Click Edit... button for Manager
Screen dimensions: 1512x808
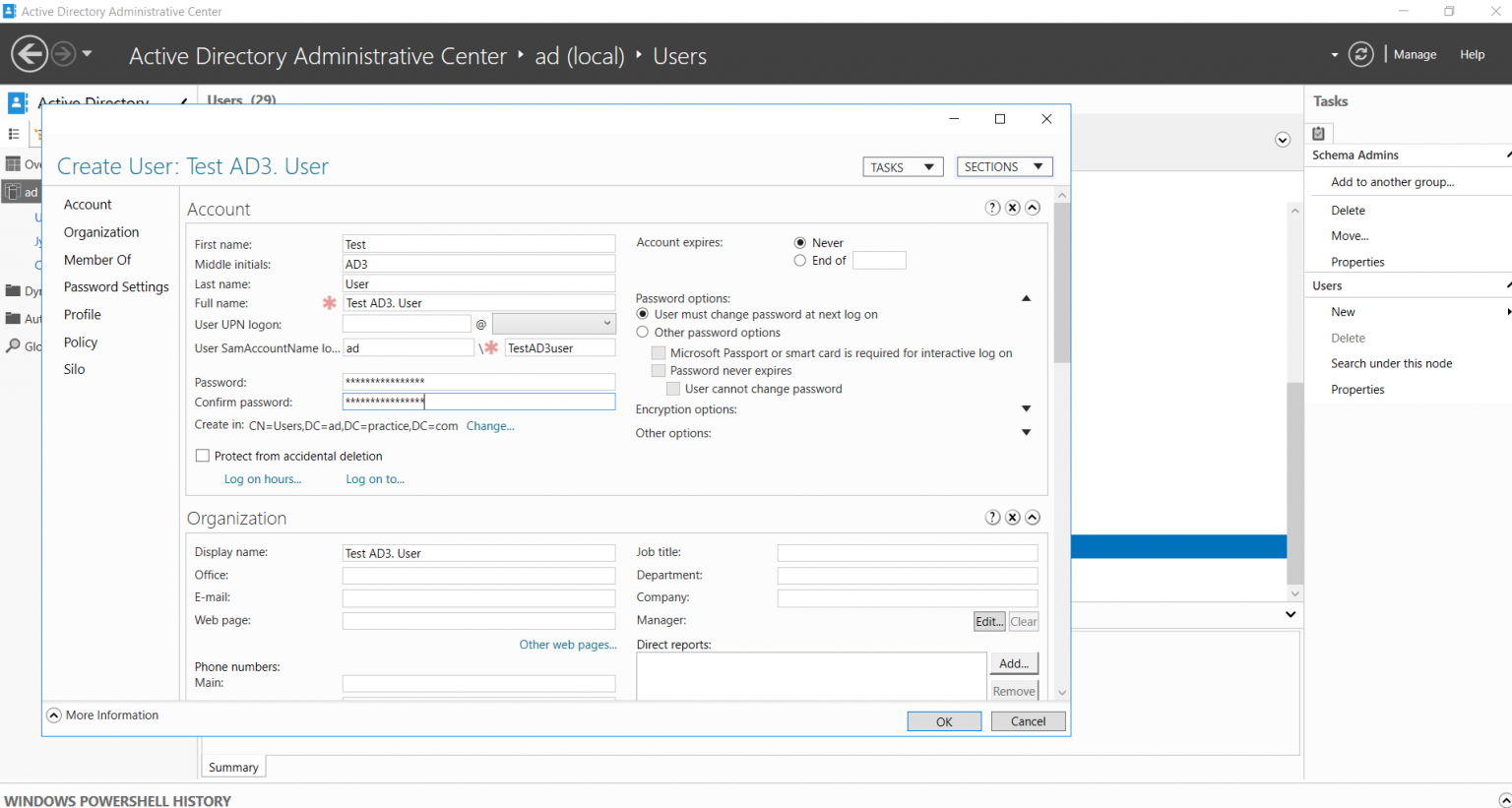(989, 621)
